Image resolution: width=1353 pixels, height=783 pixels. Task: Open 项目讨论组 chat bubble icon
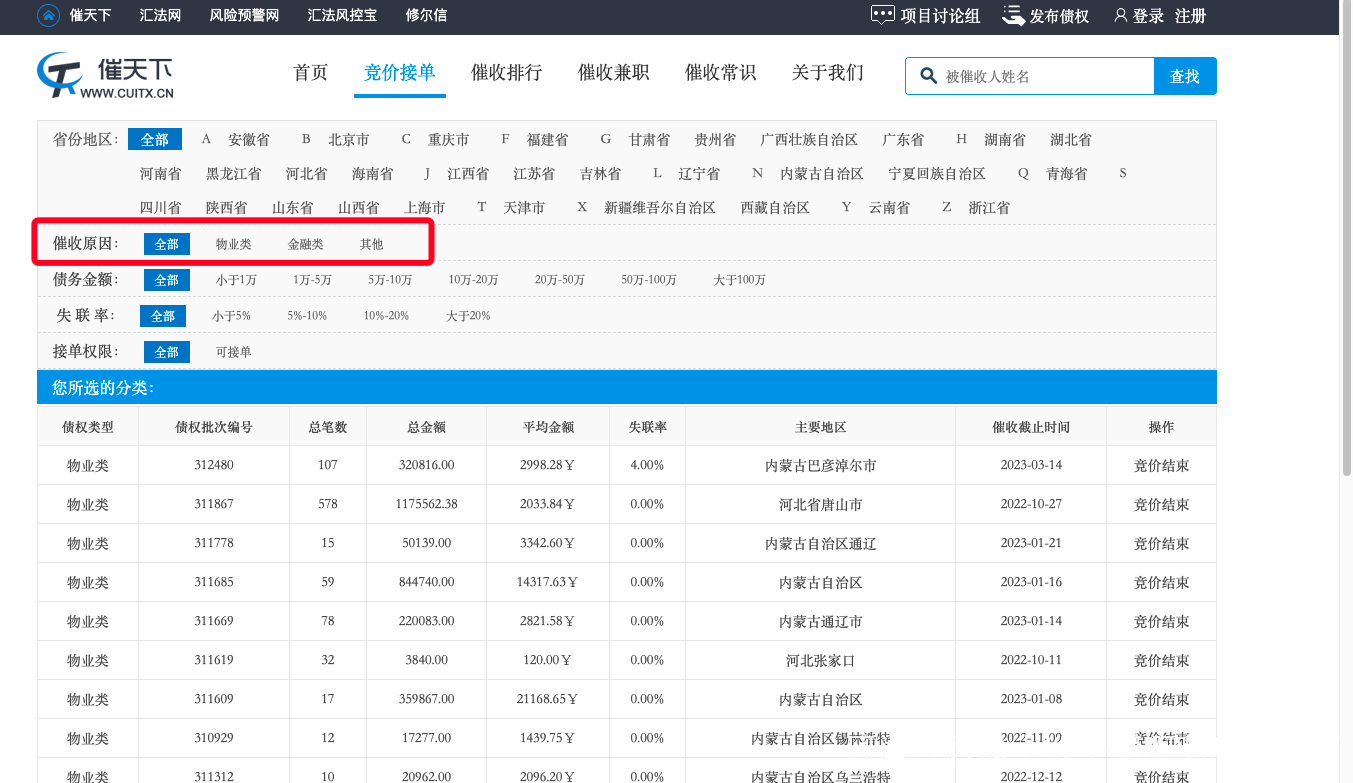click(x=882, y=16)
